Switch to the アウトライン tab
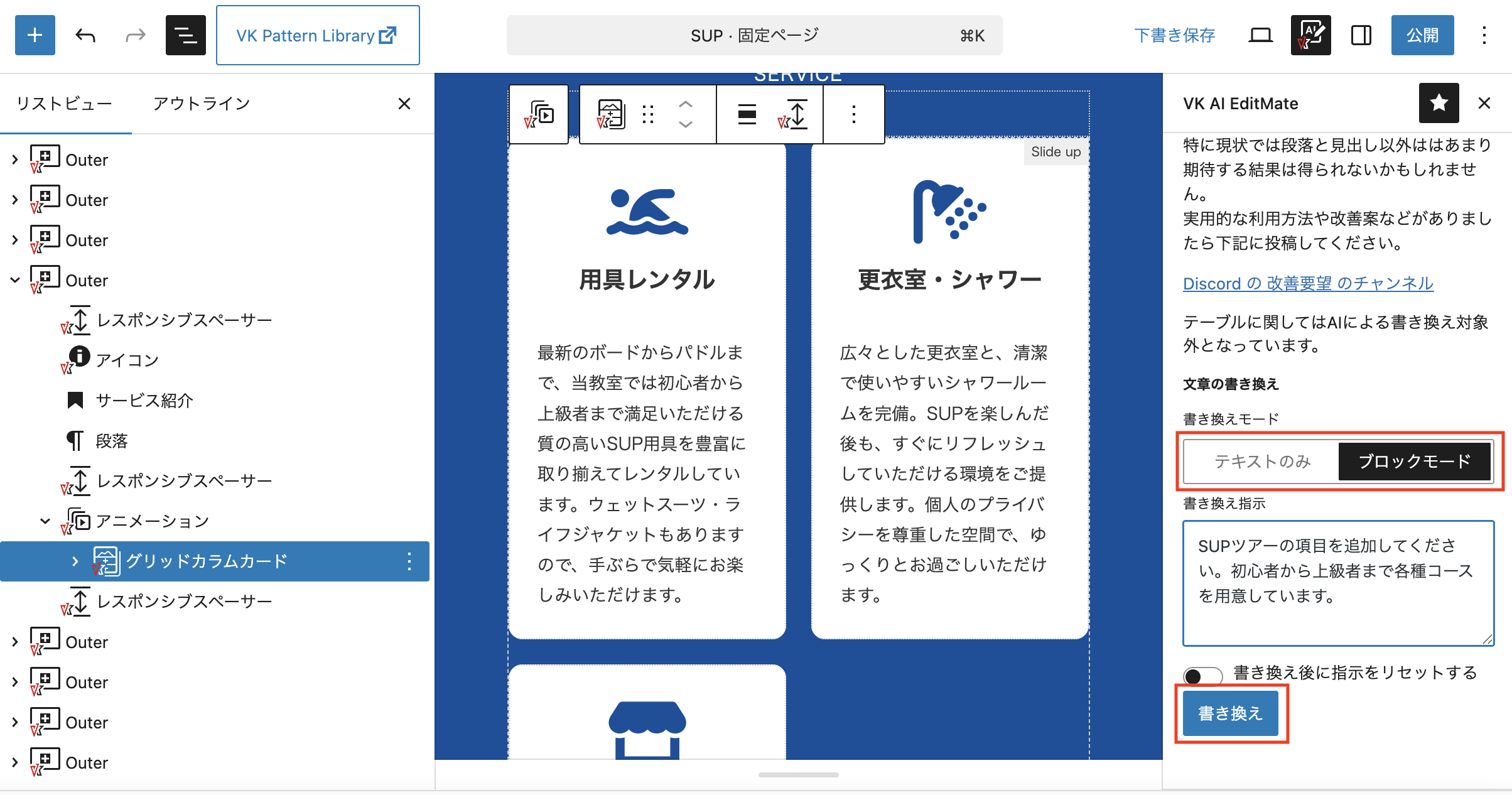Viewport: 1512px width, 795px height. pyautogui.click(x=202, y=104)
